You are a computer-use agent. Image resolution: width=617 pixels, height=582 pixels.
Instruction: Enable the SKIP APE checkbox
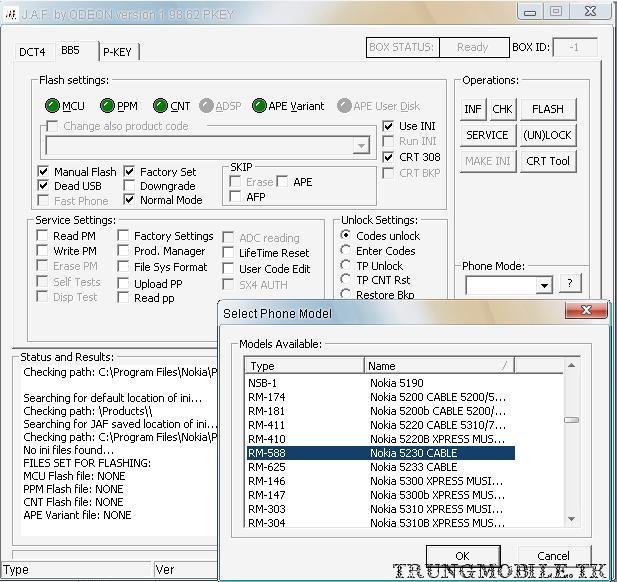tap(282, 182)
